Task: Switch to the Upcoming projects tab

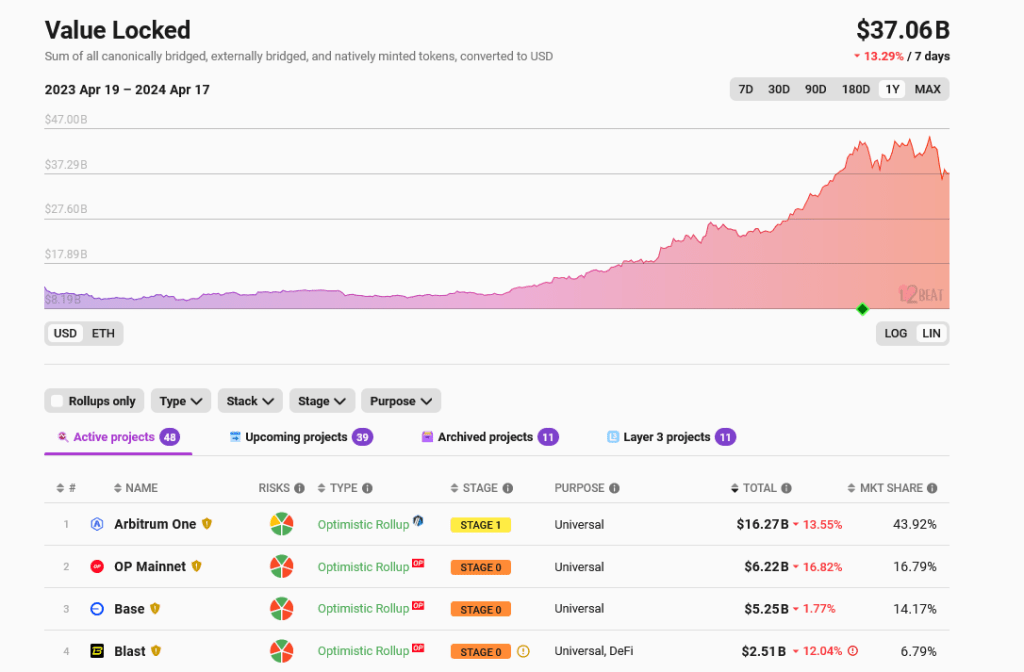Action: coord(296,437)
